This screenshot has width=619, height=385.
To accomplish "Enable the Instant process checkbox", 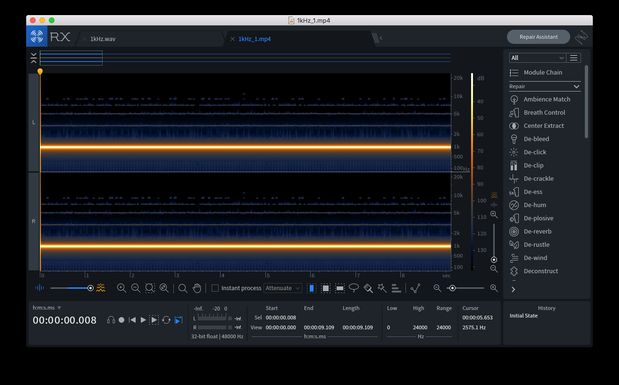I will tap(215, 288).
